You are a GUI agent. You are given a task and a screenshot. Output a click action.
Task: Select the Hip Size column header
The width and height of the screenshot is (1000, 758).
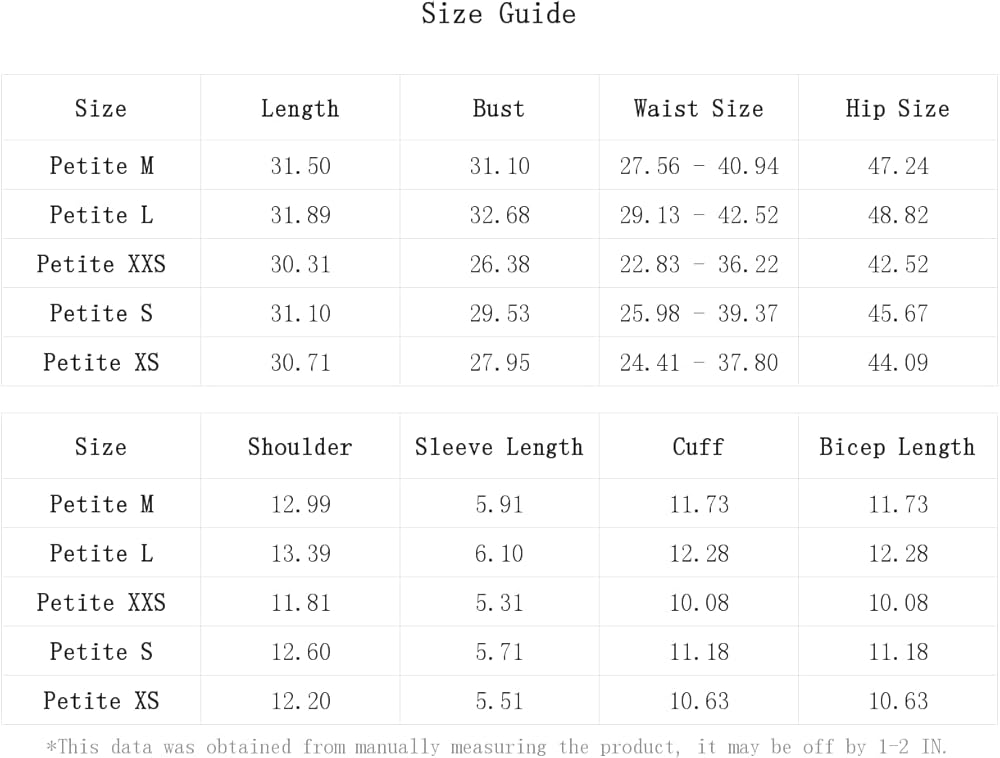coord(897,109)
